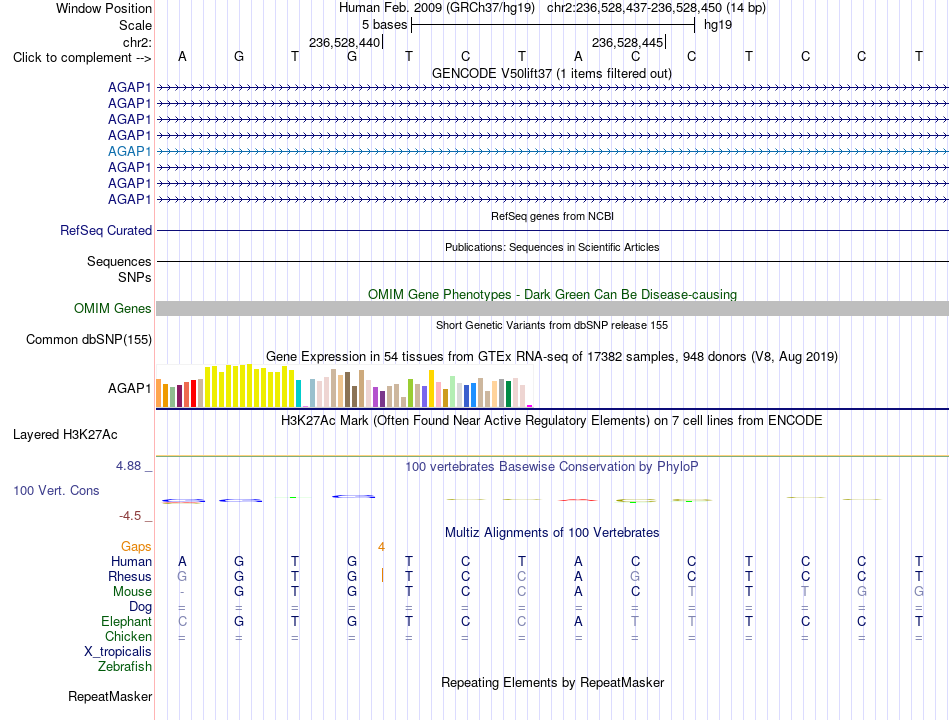Click the "Zebrafish" species label
The height and width of the screenshot is (720, 950).
[125, 666]
